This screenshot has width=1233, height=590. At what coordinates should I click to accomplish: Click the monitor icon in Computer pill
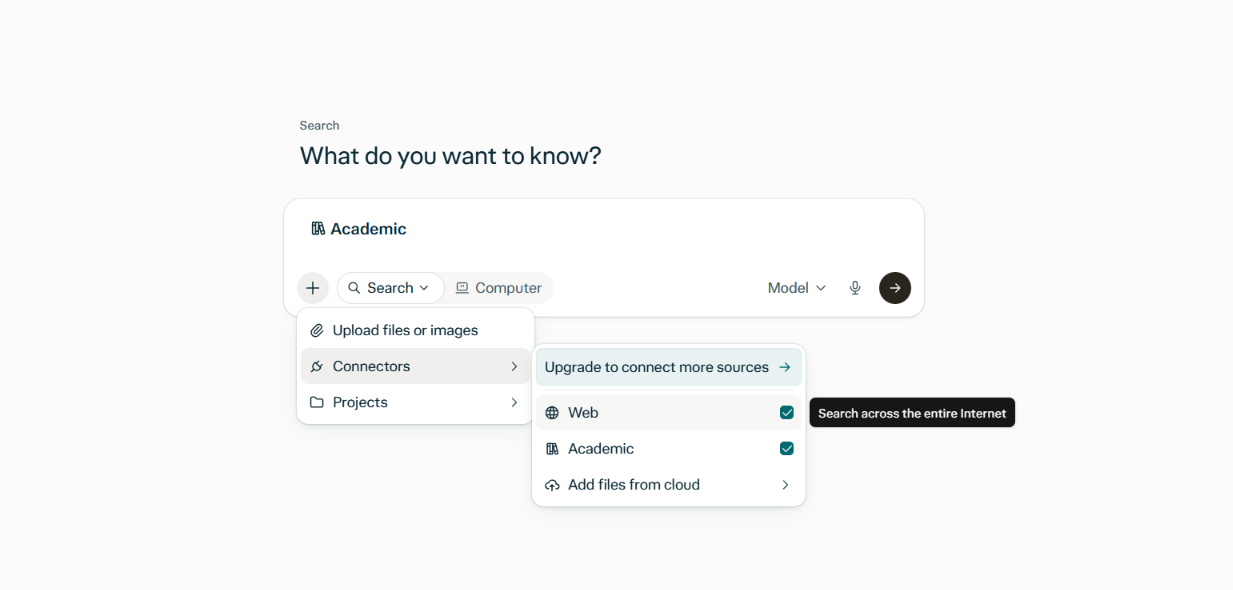pos(462,288)
